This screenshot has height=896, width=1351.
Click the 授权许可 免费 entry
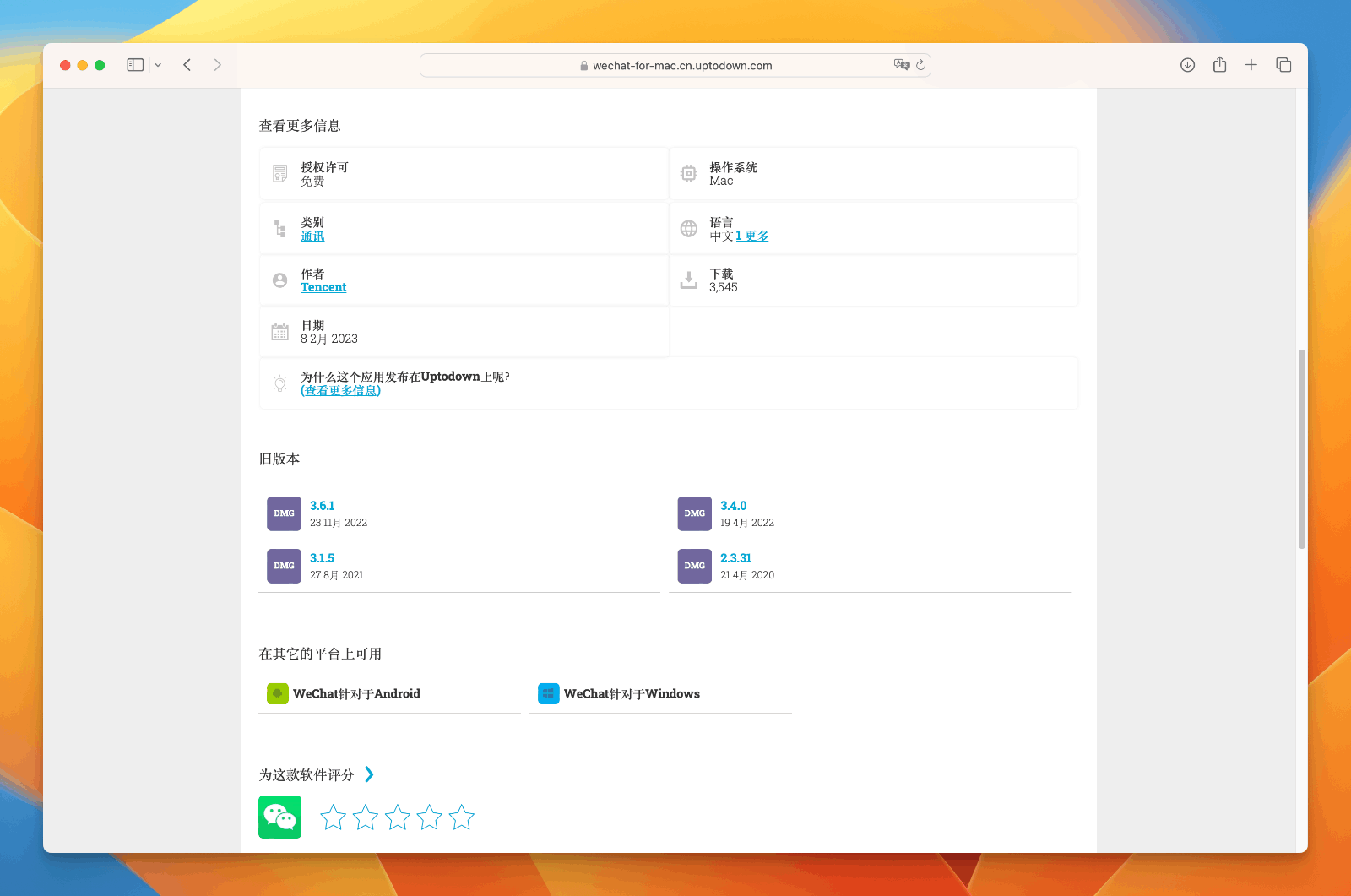point(464,174)
